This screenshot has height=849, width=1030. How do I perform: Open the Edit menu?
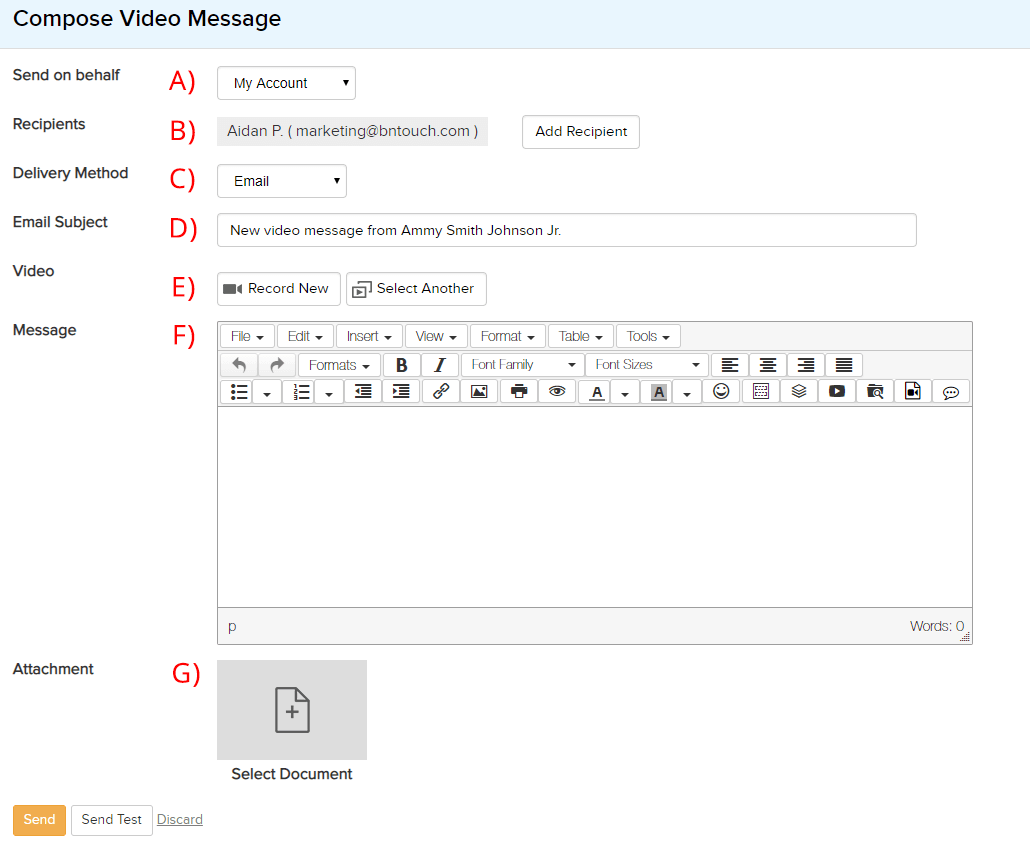click(x=305, y=336)
